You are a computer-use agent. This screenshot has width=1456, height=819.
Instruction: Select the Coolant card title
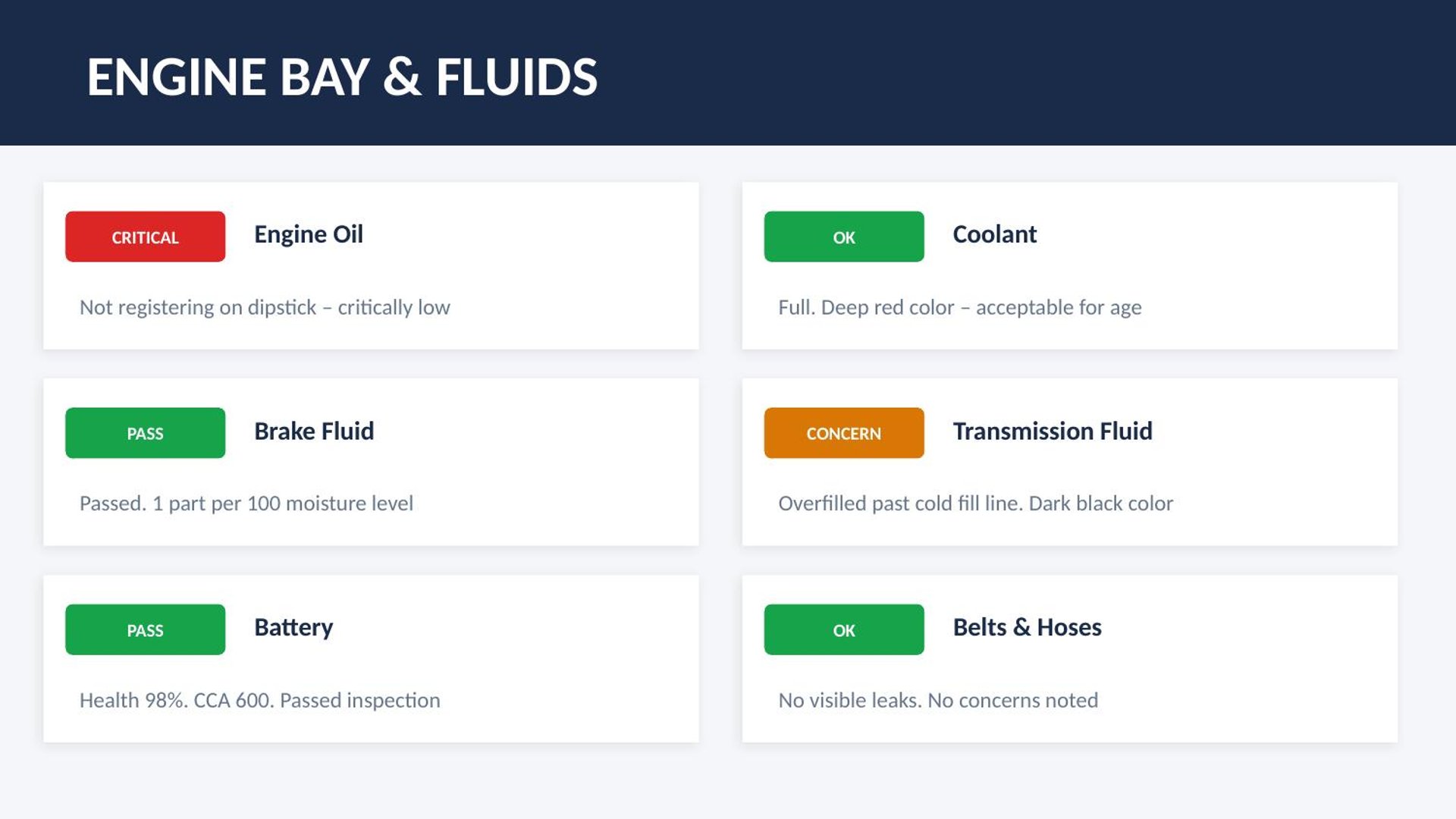[994, 234]
